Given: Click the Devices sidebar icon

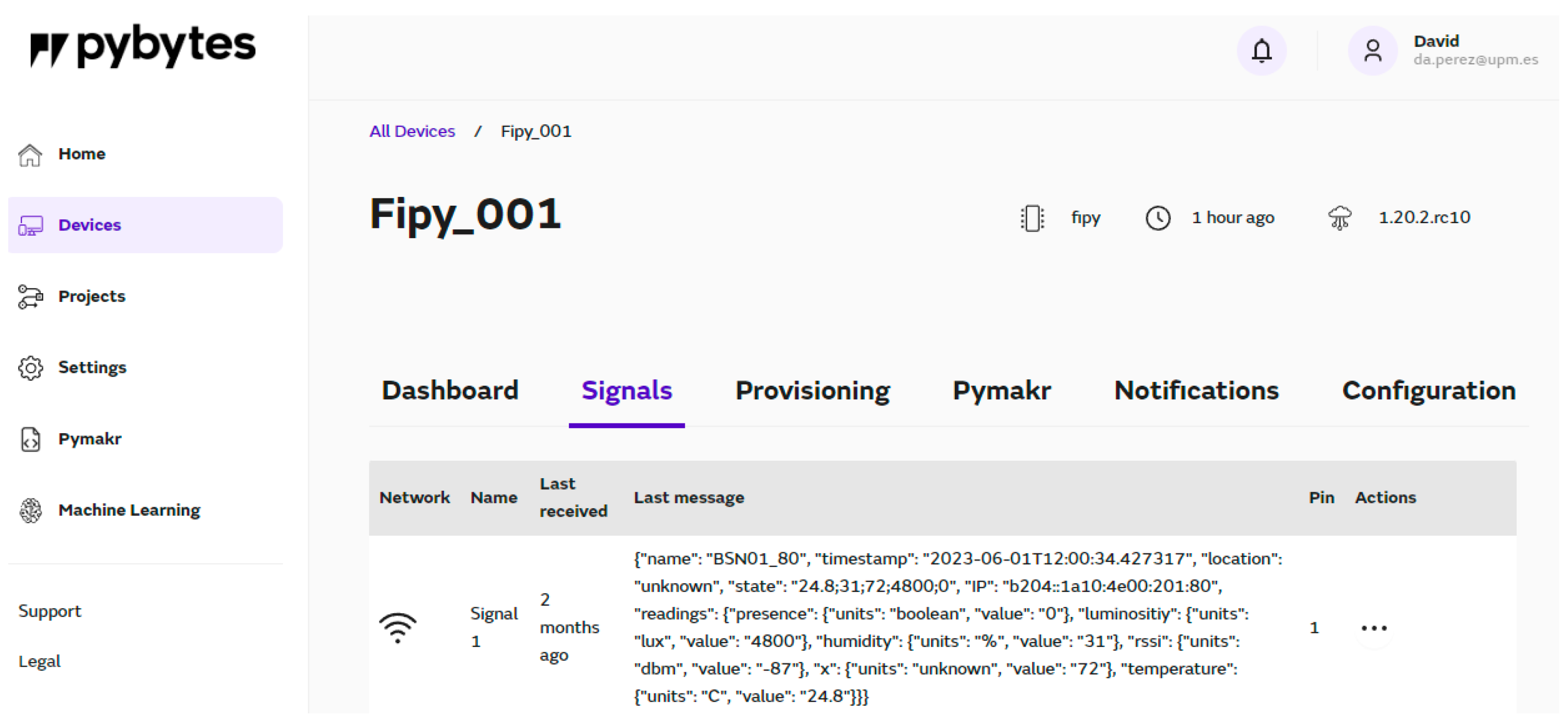Looking at the screenshot, I should click(30, 226).
